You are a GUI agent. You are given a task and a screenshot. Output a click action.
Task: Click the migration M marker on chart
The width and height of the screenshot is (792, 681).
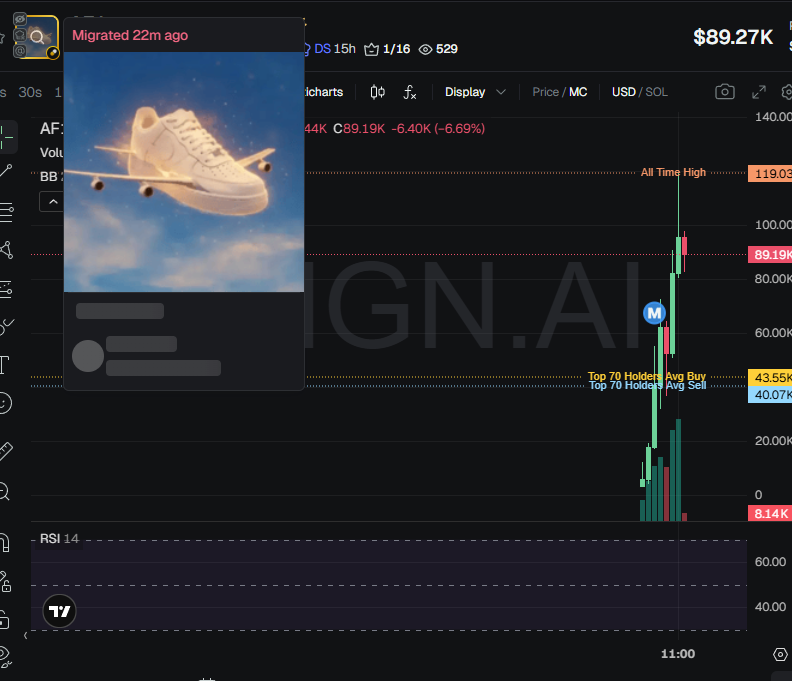654,313
